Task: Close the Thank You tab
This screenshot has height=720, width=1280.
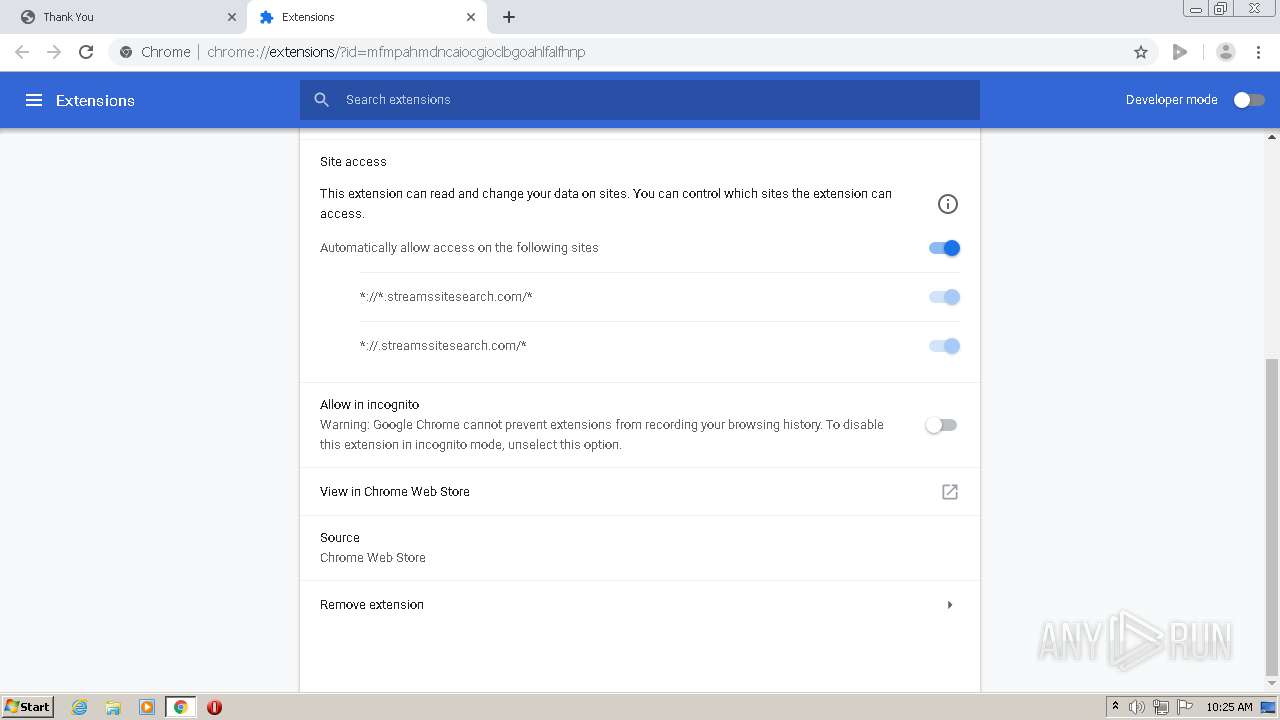Action: pos(232,17)
